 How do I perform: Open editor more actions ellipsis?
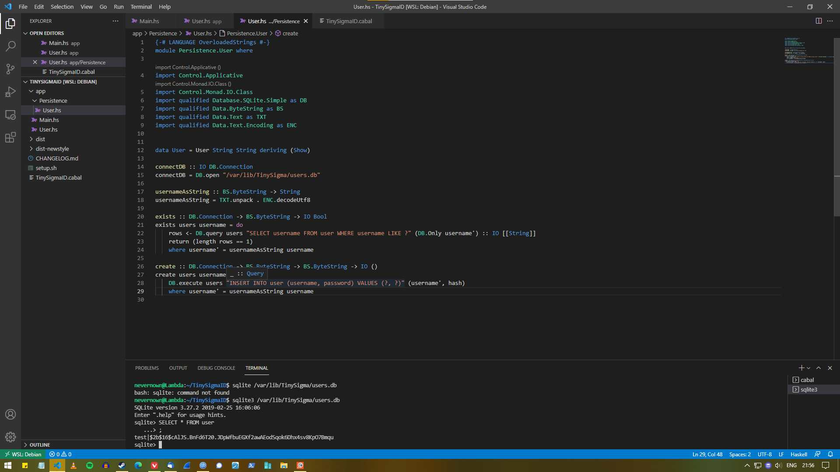(x=830, y=21)
